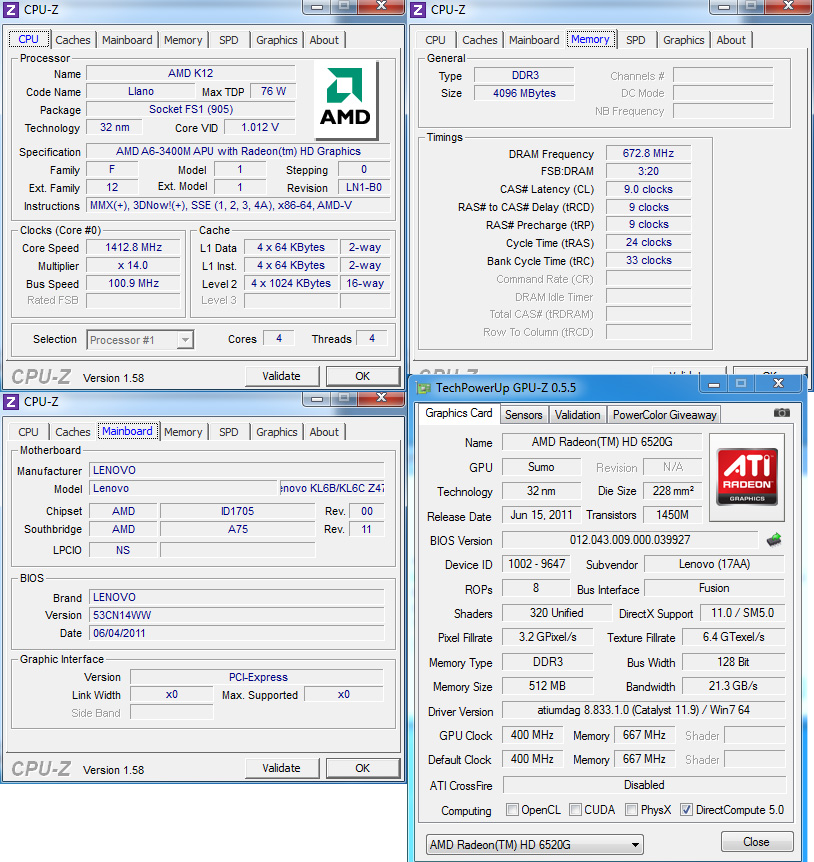This screenshot has width=814, height=862.
Task: Click the ATI CrossFire Disabled field
Action: pyautogui.click(x=644, y=785)
